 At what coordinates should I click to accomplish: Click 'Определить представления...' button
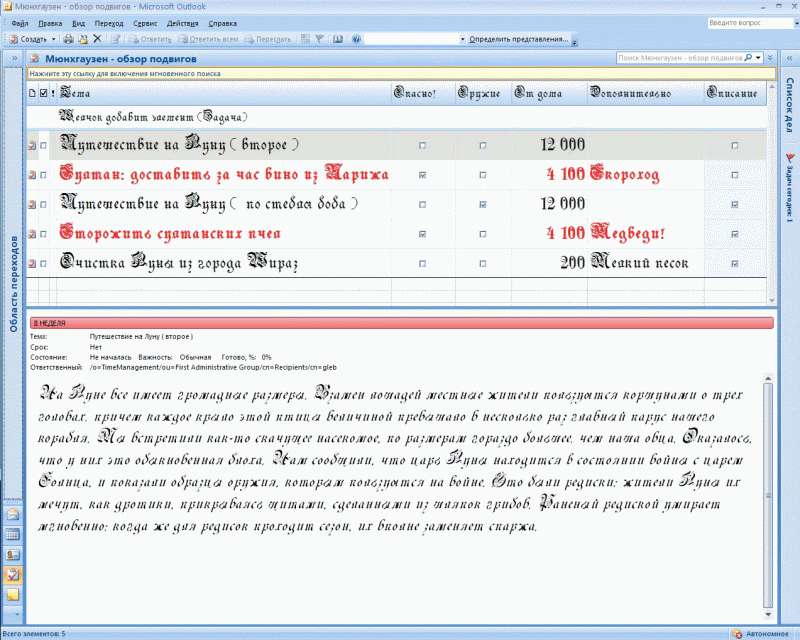tap(518, 39)
